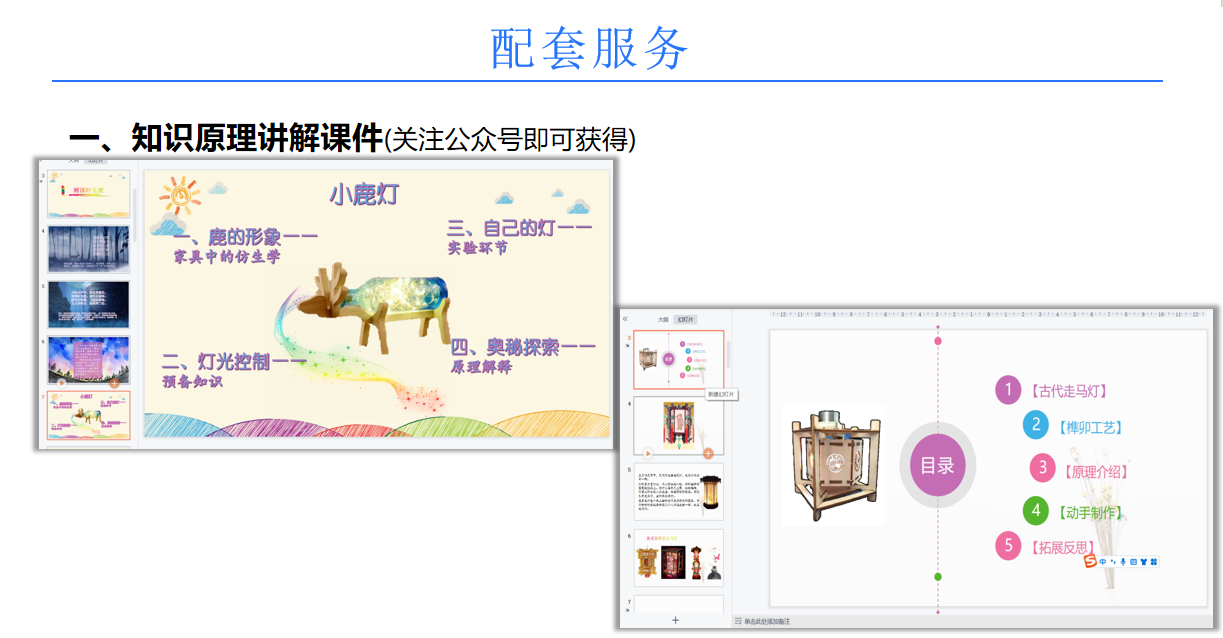This screenshot has height=638, width=1223.
Task: Select the 目录 slide 3 thumbnail
Action: [678, 359]
